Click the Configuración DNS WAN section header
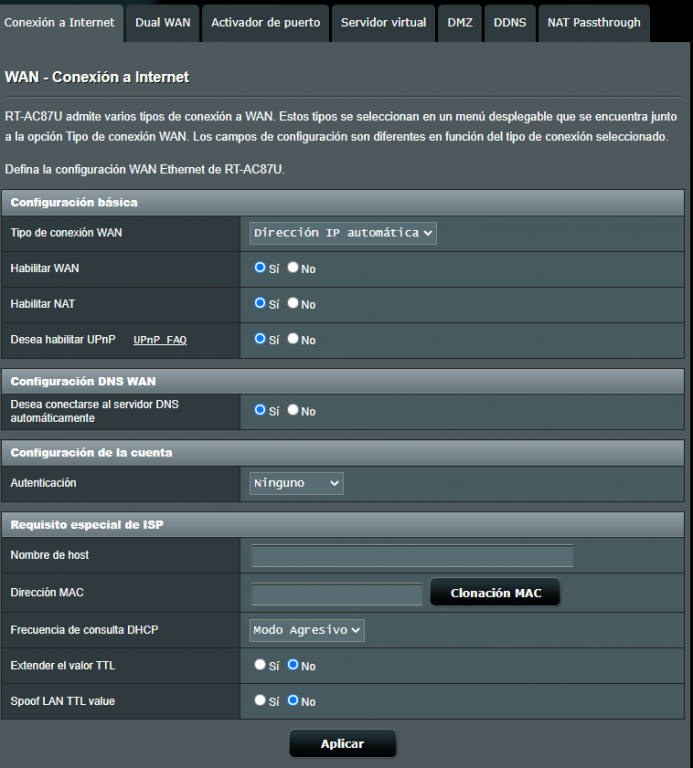 coord(343,382)
